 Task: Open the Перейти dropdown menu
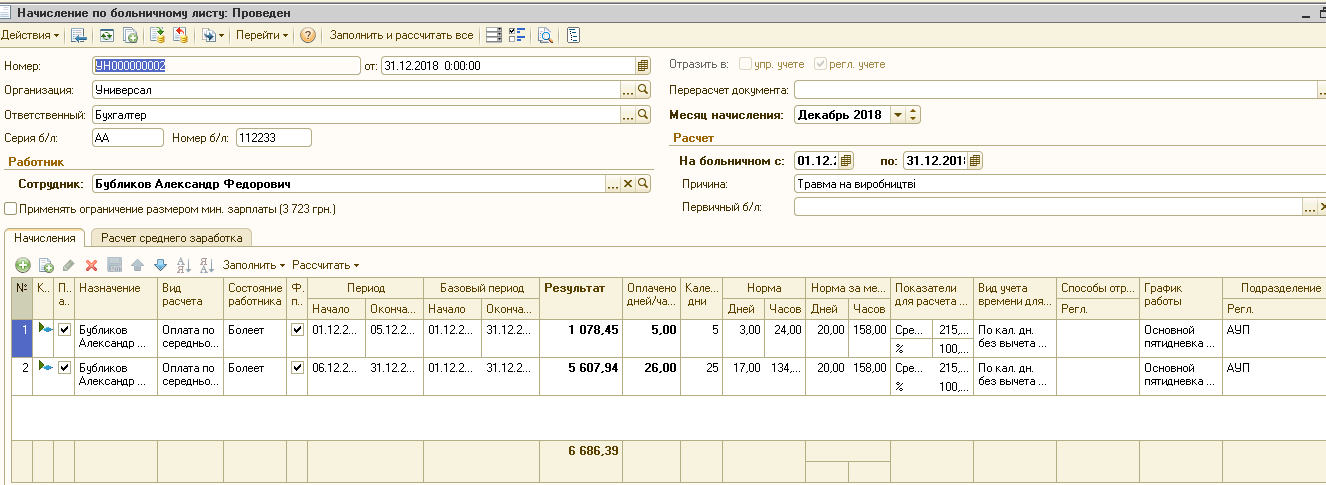(x=262, y=35)
